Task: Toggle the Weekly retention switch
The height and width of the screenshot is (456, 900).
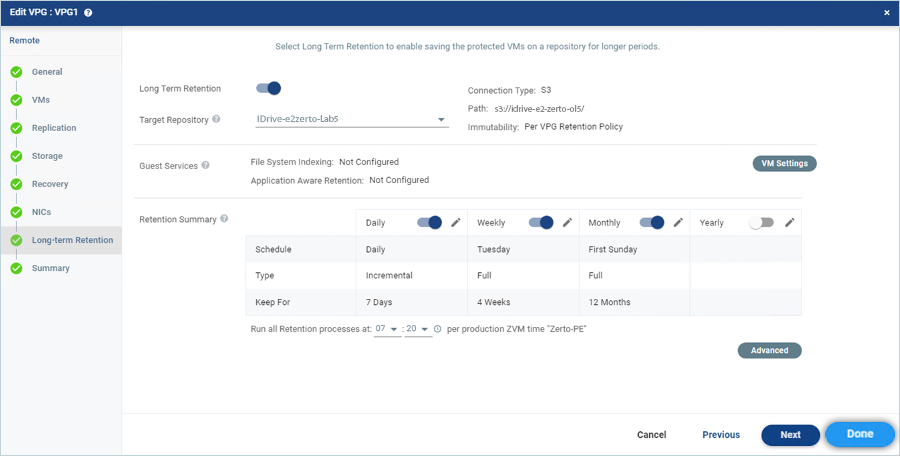Action: click(x=540, y=223)
